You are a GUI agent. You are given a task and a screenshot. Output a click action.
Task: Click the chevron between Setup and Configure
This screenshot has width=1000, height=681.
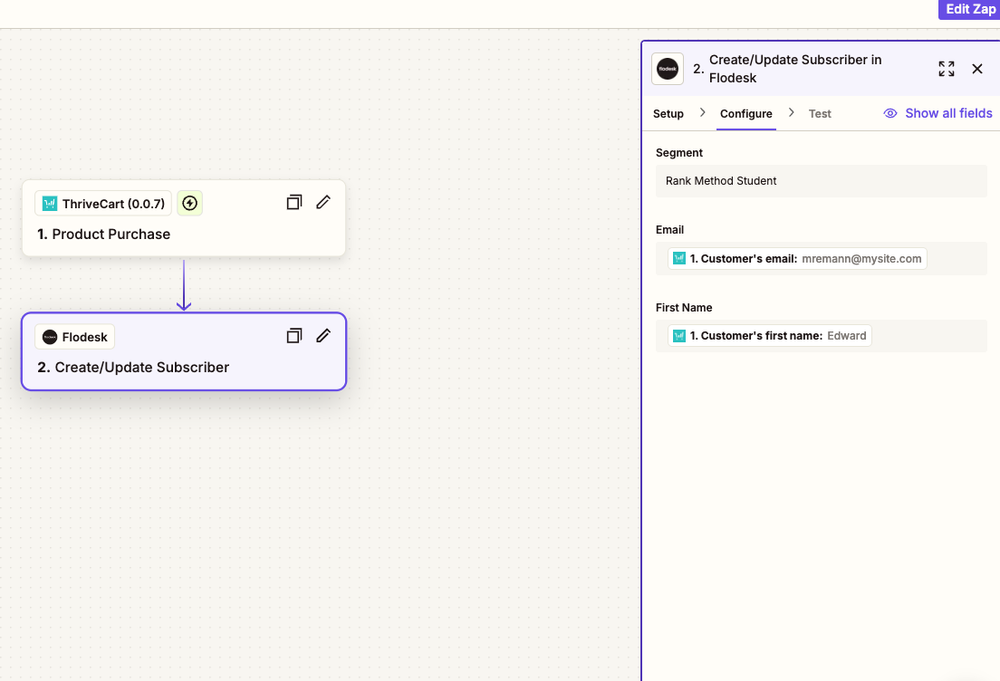pyautogui.click(x=702, y=112)
